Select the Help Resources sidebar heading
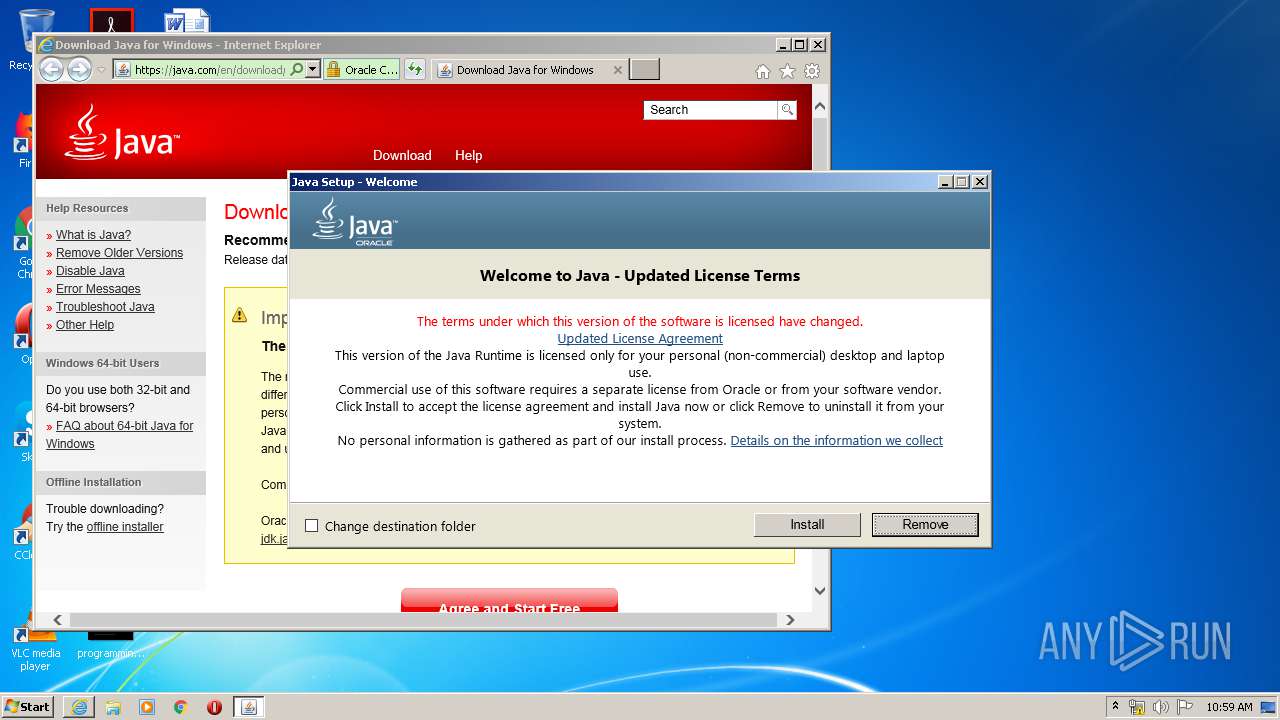 [x=87, y=208]
